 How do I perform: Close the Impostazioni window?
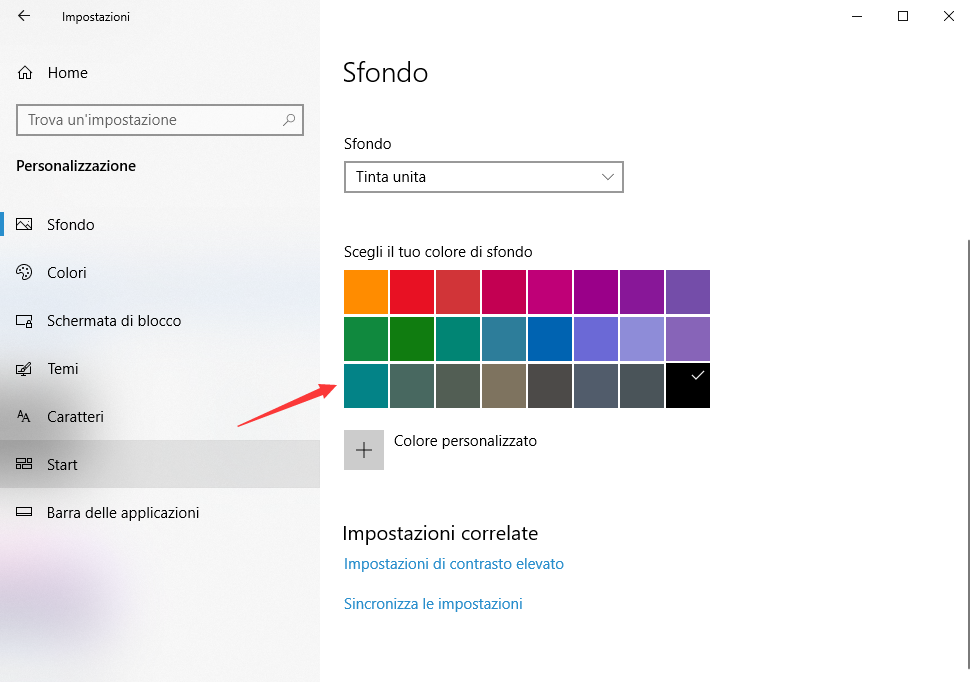(949, 16)
